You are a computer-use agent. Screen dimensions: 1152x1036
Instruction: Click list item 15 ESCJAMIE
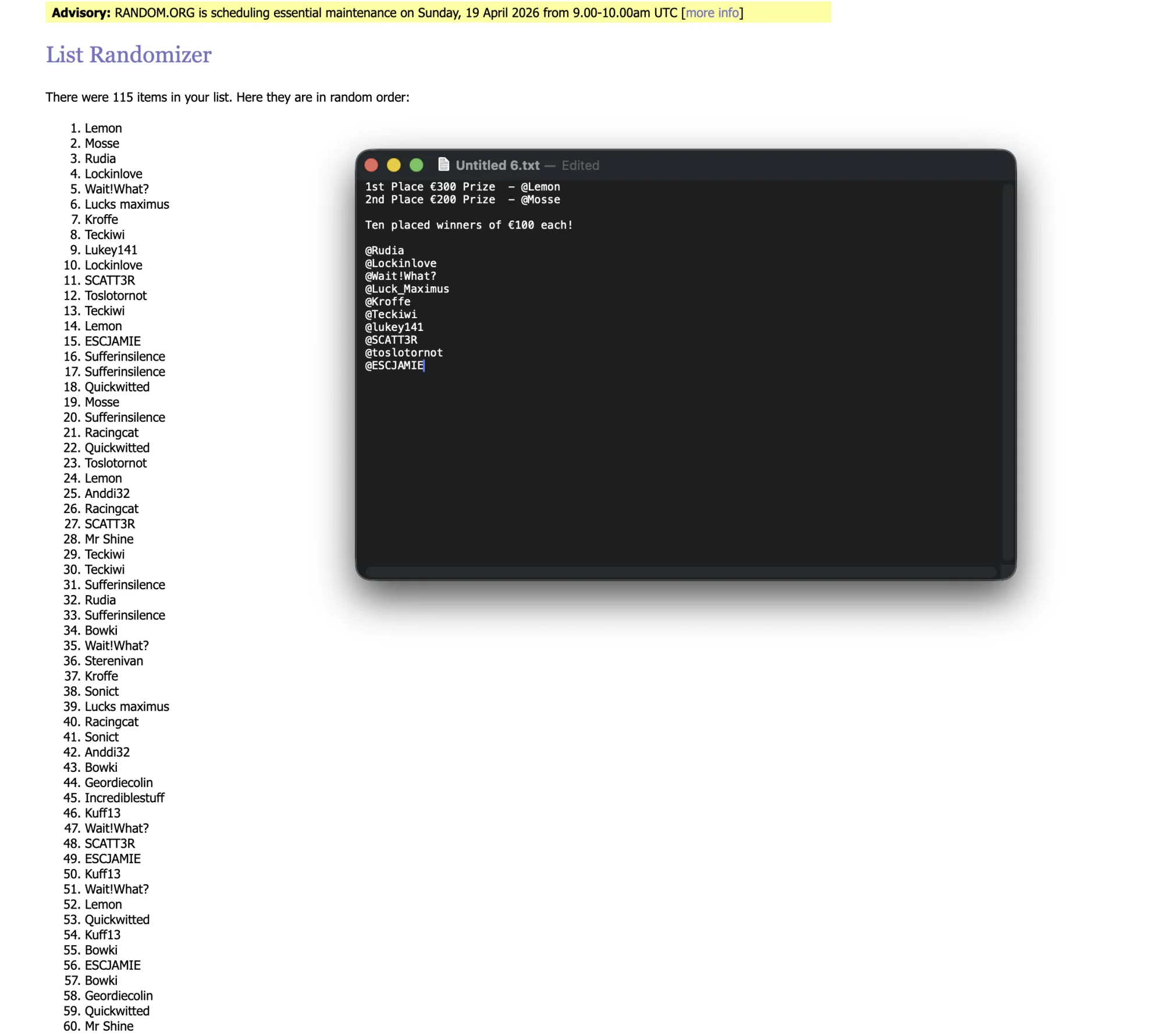[x=112, y=341]
